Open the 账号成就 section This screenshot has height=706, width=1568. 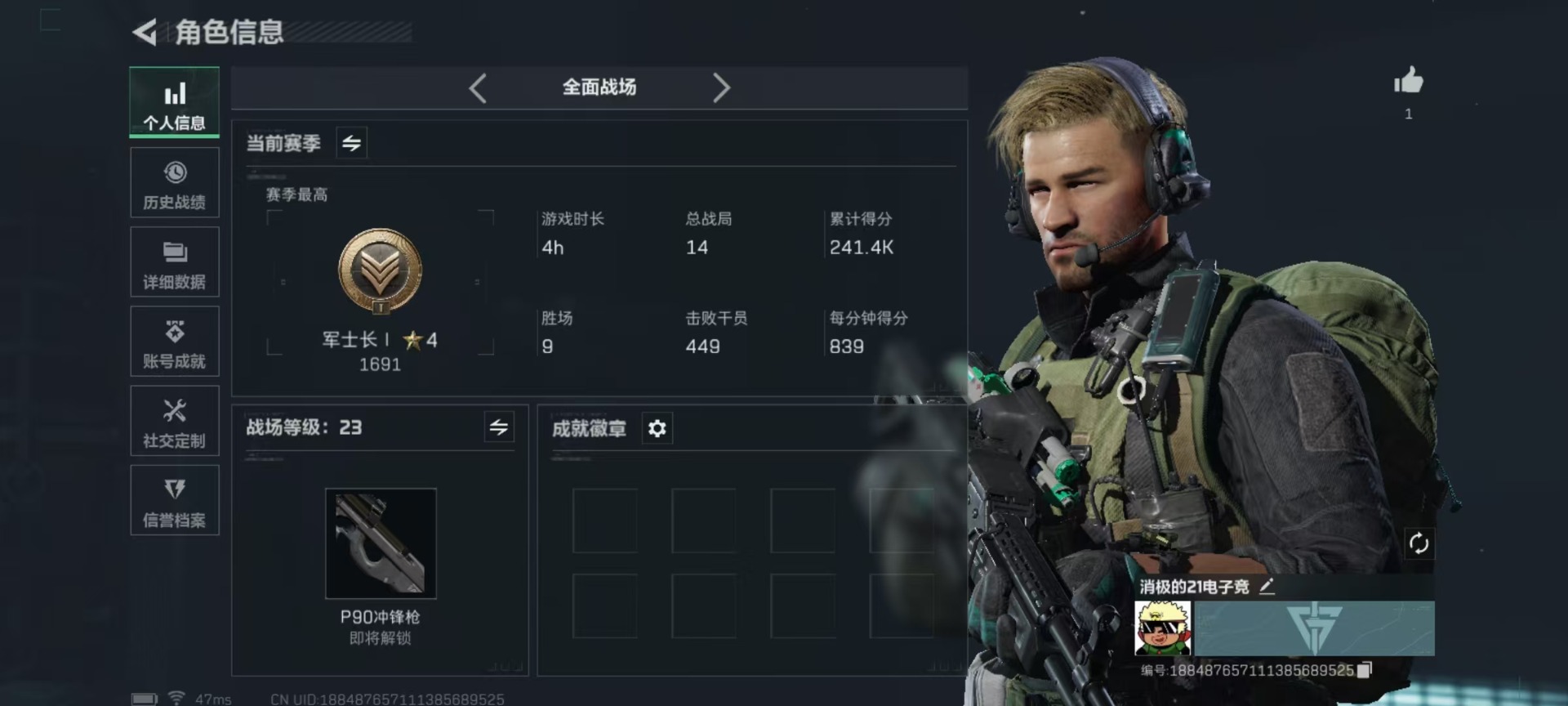coord(174,342)
